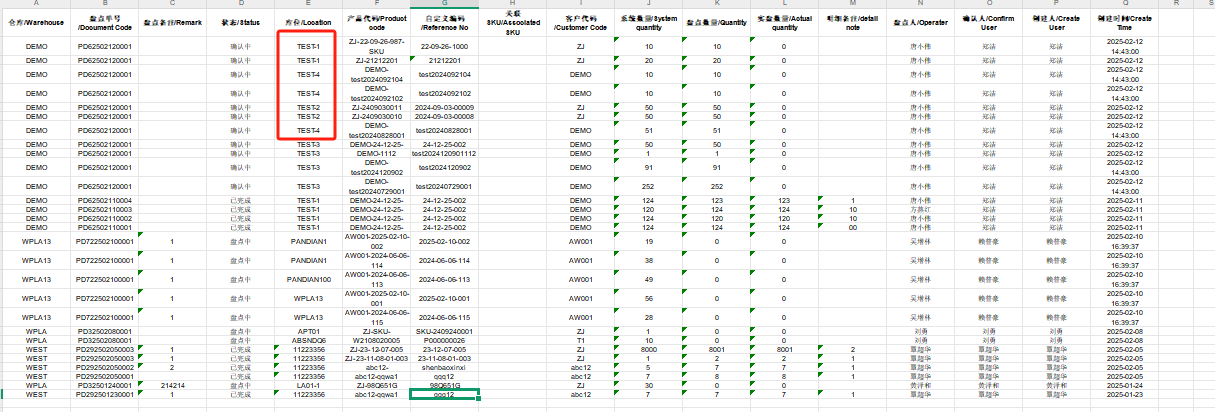Select reference cell 2025-02-10-002
The image size is (1215, 412).
click(445, 241)
